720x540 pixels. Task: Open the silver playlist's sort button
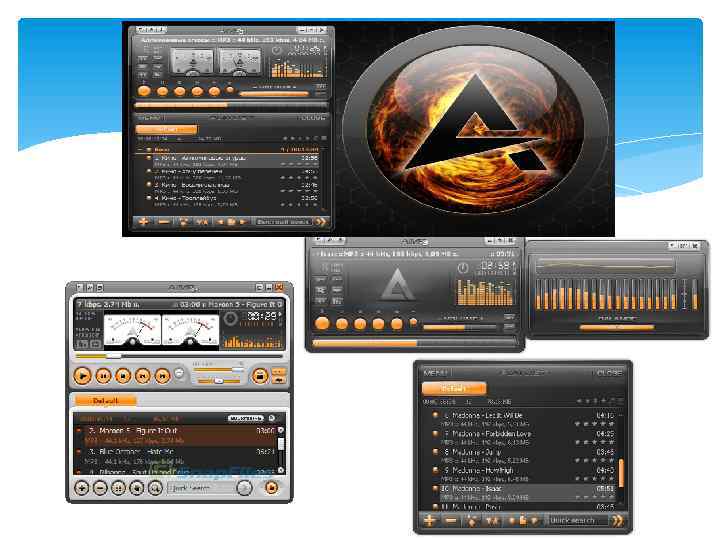118,488
